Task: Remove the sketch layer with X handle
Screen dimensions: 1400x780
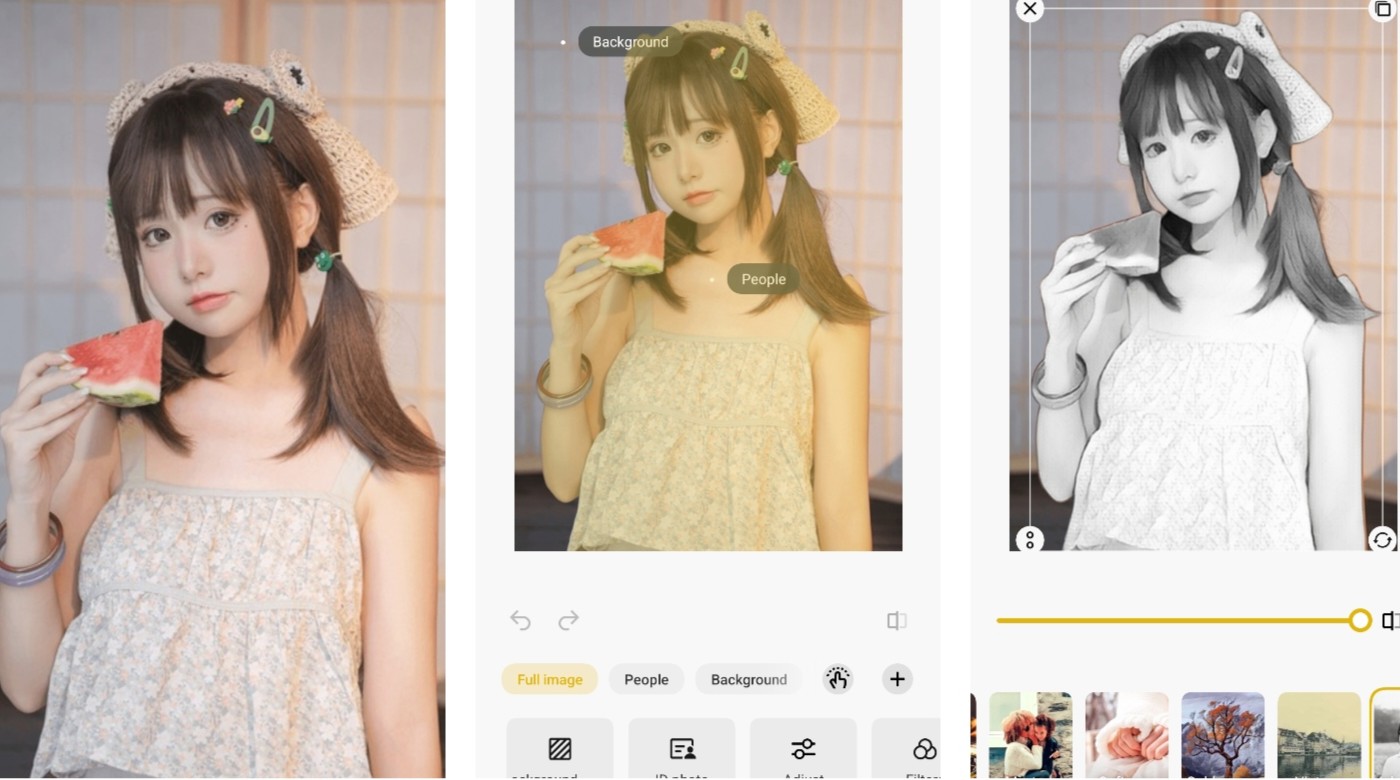Action: [1029, 10]
